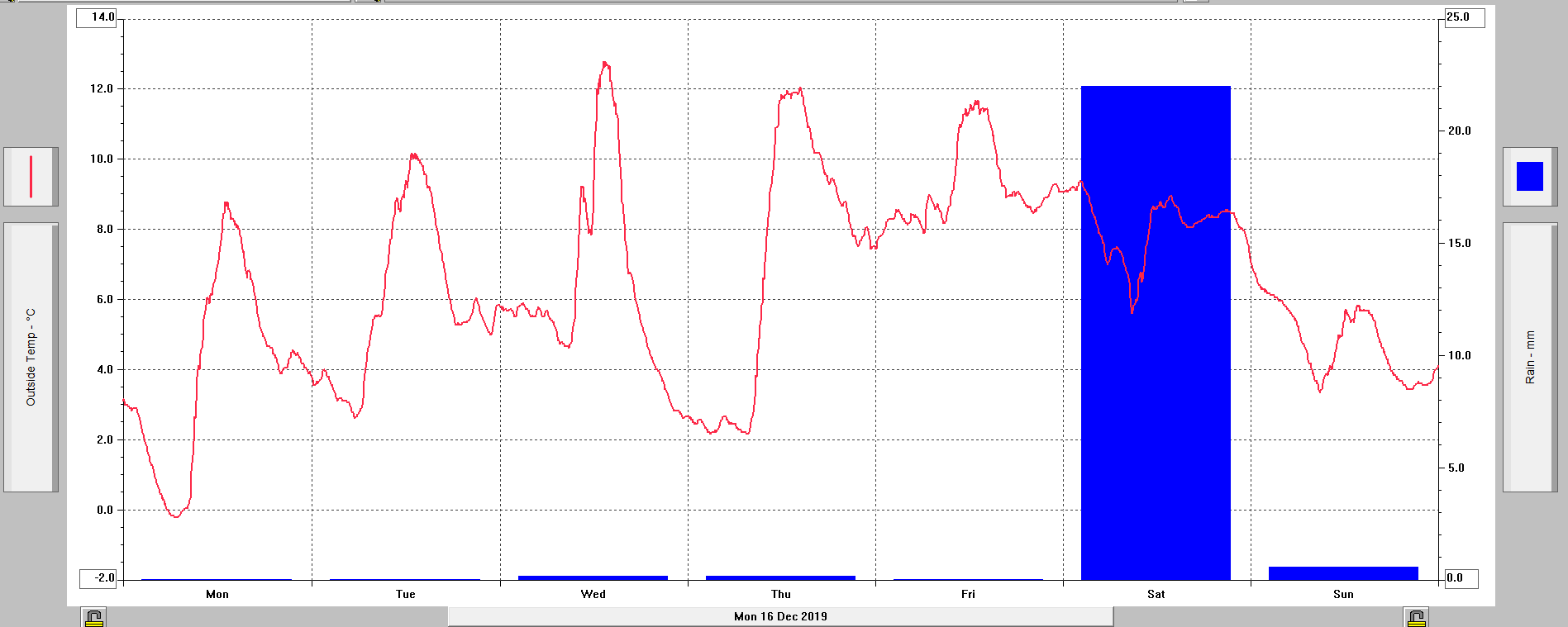The image size is (1568, 627).
Task: Click the red line style icon
Action: [31, 177]
